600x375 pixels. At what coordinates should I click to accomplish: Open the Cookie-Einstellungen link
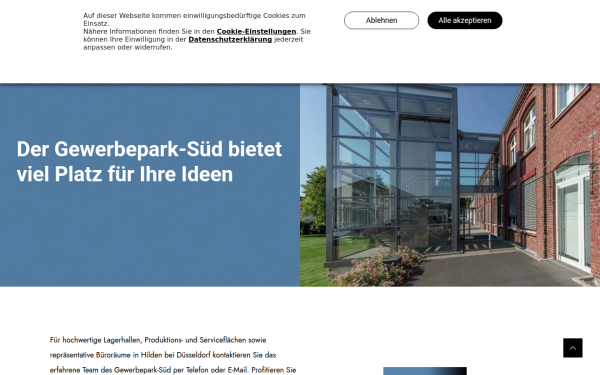click(256, 31)
